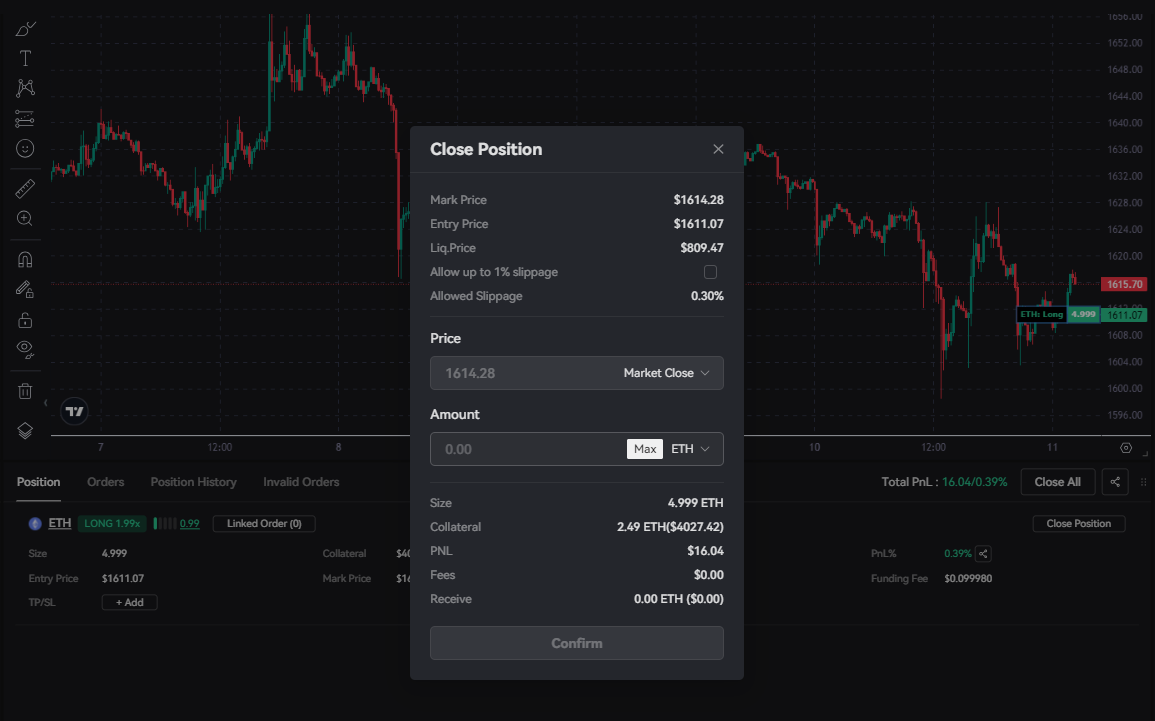Click the Collateral value 2.49 ETH($4027.42)
Viewport: 1155px width, 721px height.
coord(670,527)
